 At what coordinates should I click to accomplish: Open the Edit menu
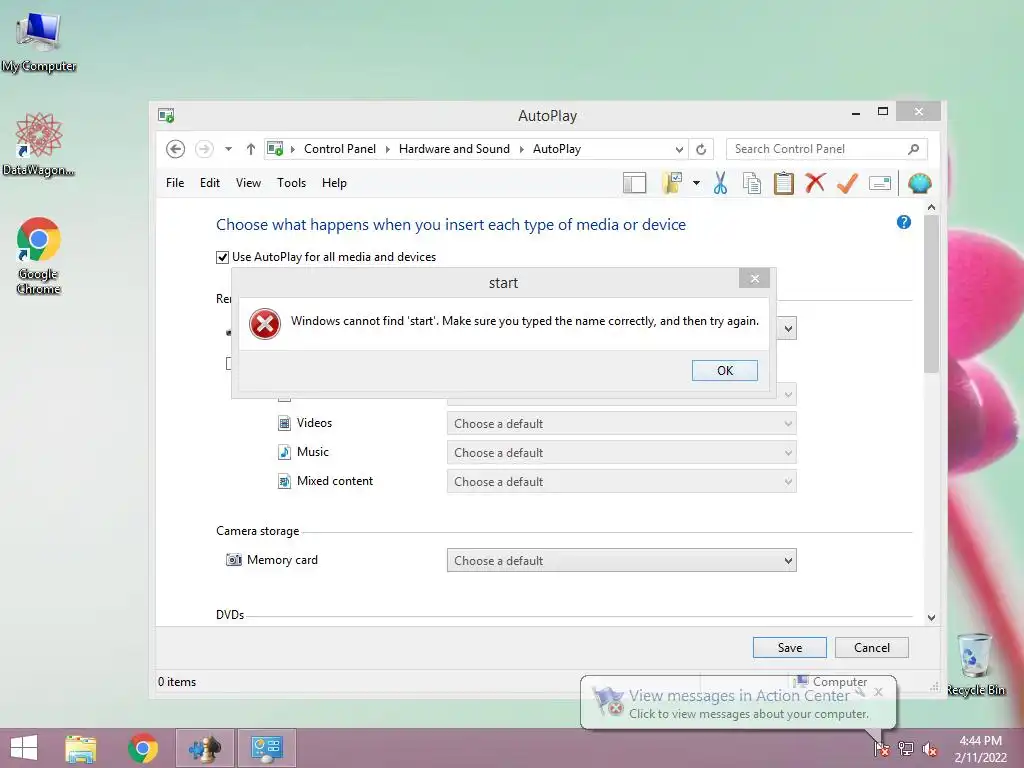pos(210,183)
